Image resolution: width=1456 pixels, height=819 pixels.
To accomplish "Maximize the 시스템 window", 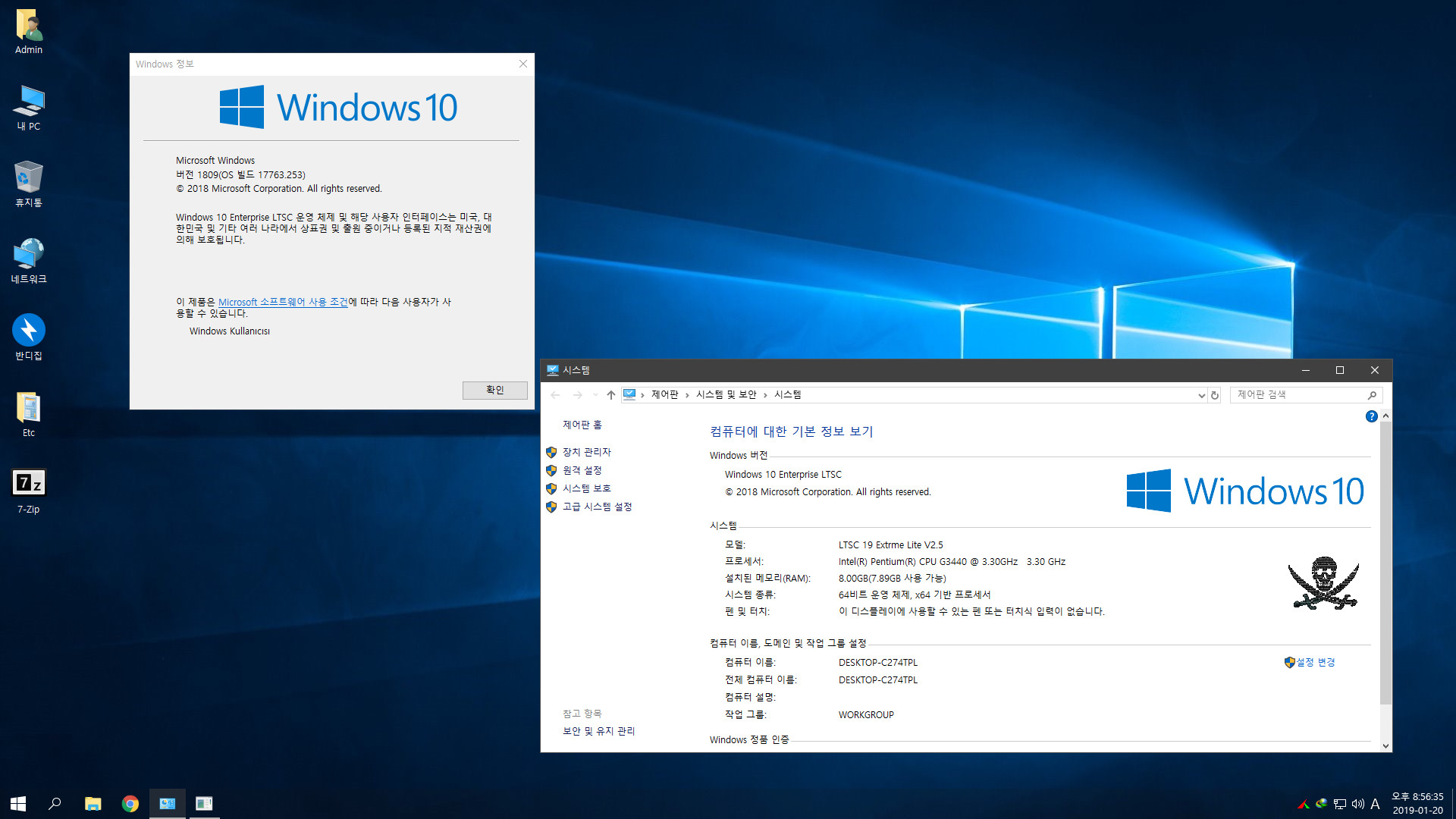I will coord(1340,371).
